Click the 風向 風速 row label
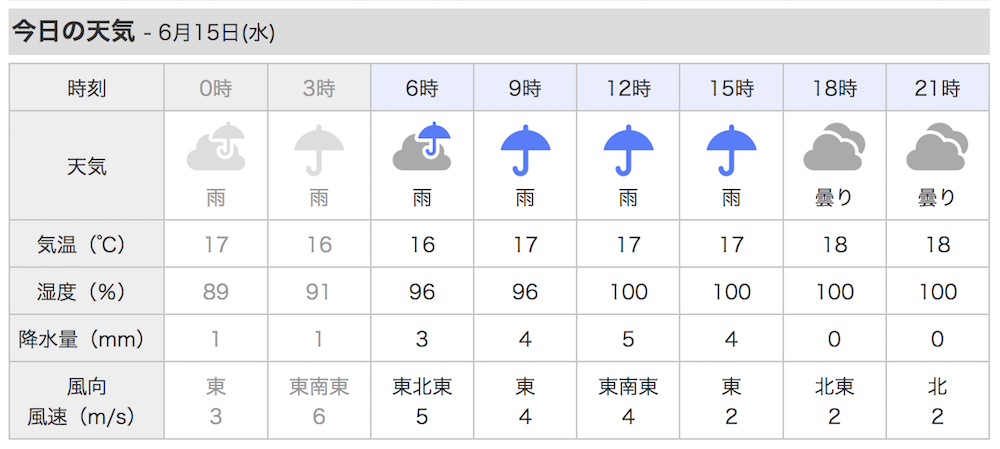 click(87, 401)
